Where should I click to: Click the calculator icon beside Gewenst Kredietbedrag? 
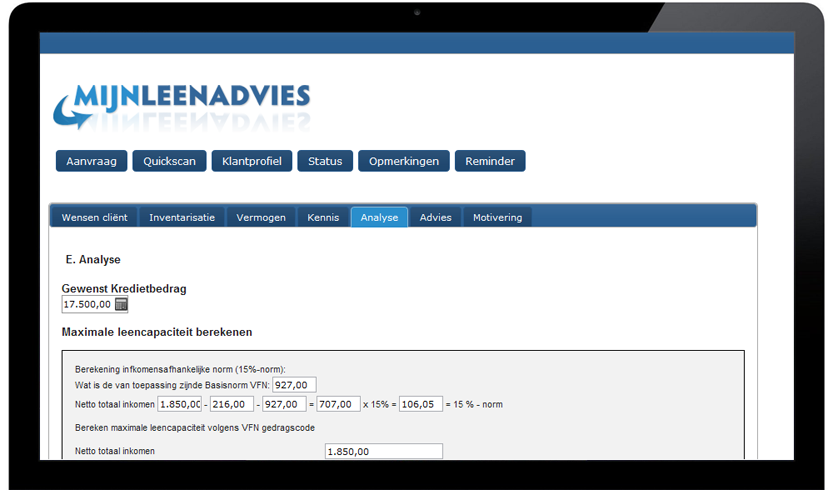click(121, 305)
